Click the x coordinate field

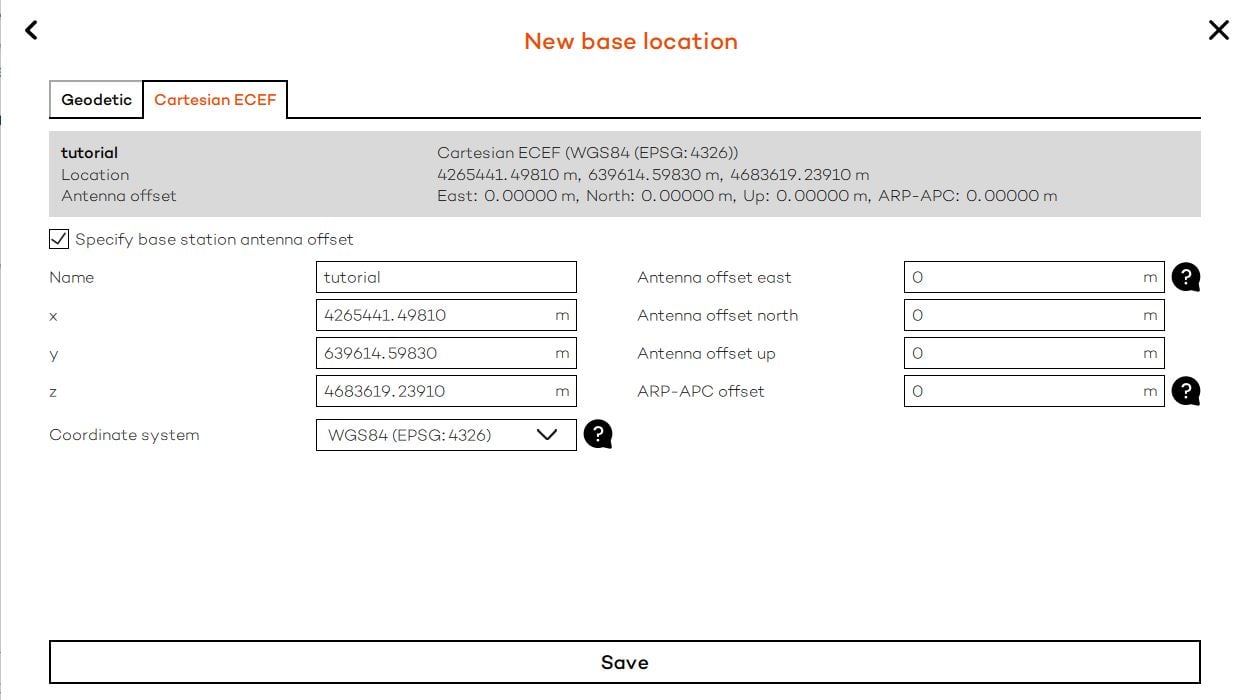tap(436, 315)
